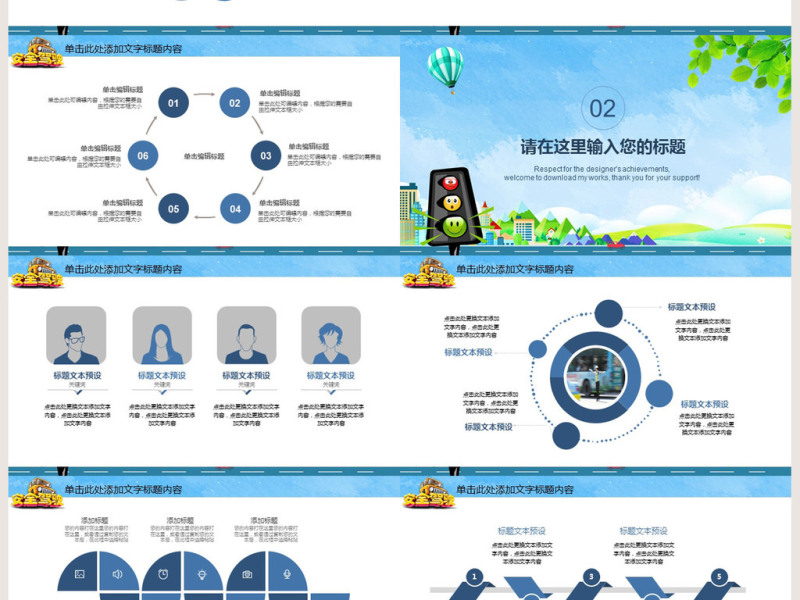Select the male avatar silhouette
Image resolution: width=800 pixels, height=600 pixels.
[x=75, y=338]
